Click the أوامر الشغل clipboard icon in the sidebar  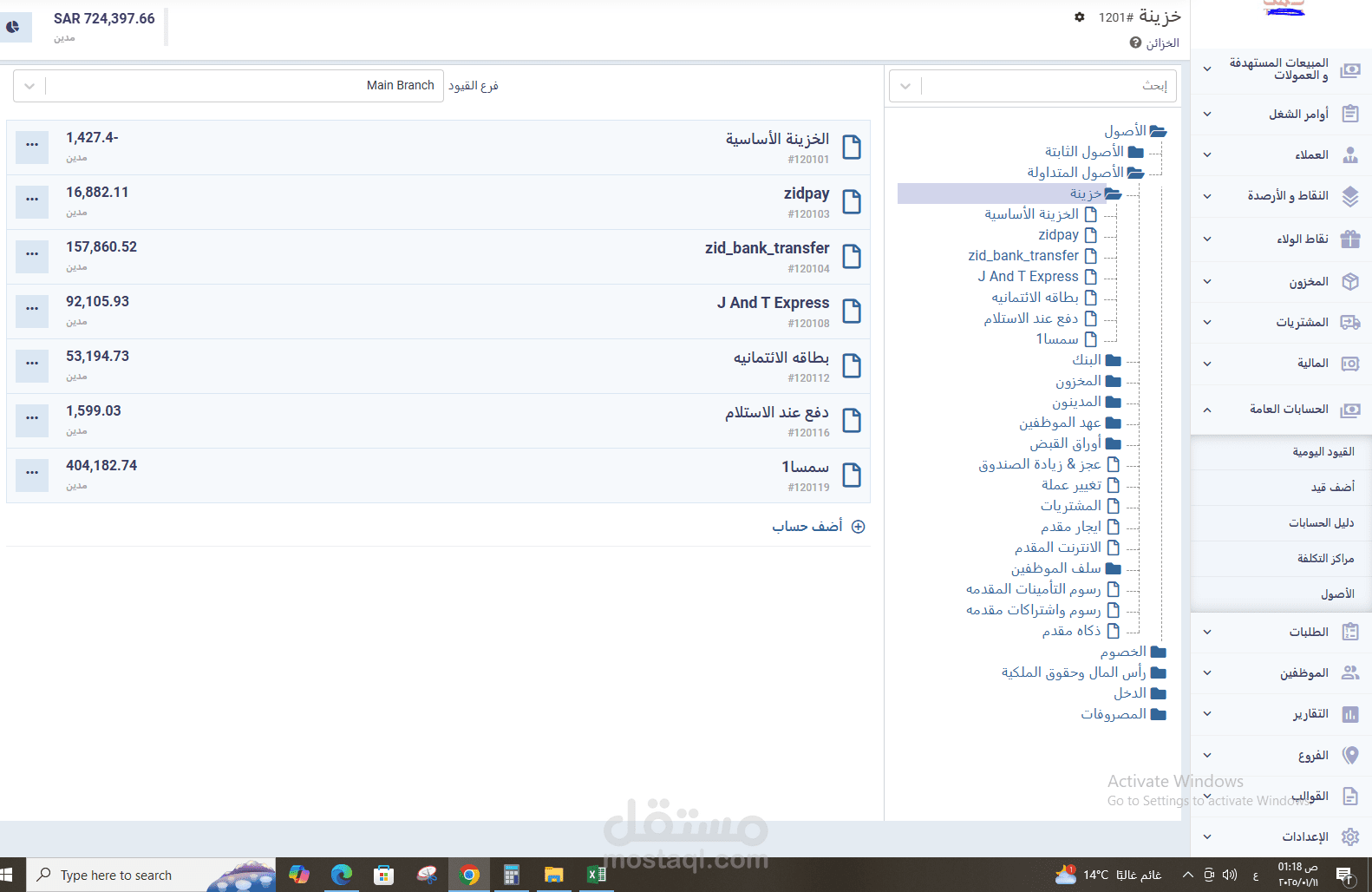[x=1350, y=114]
